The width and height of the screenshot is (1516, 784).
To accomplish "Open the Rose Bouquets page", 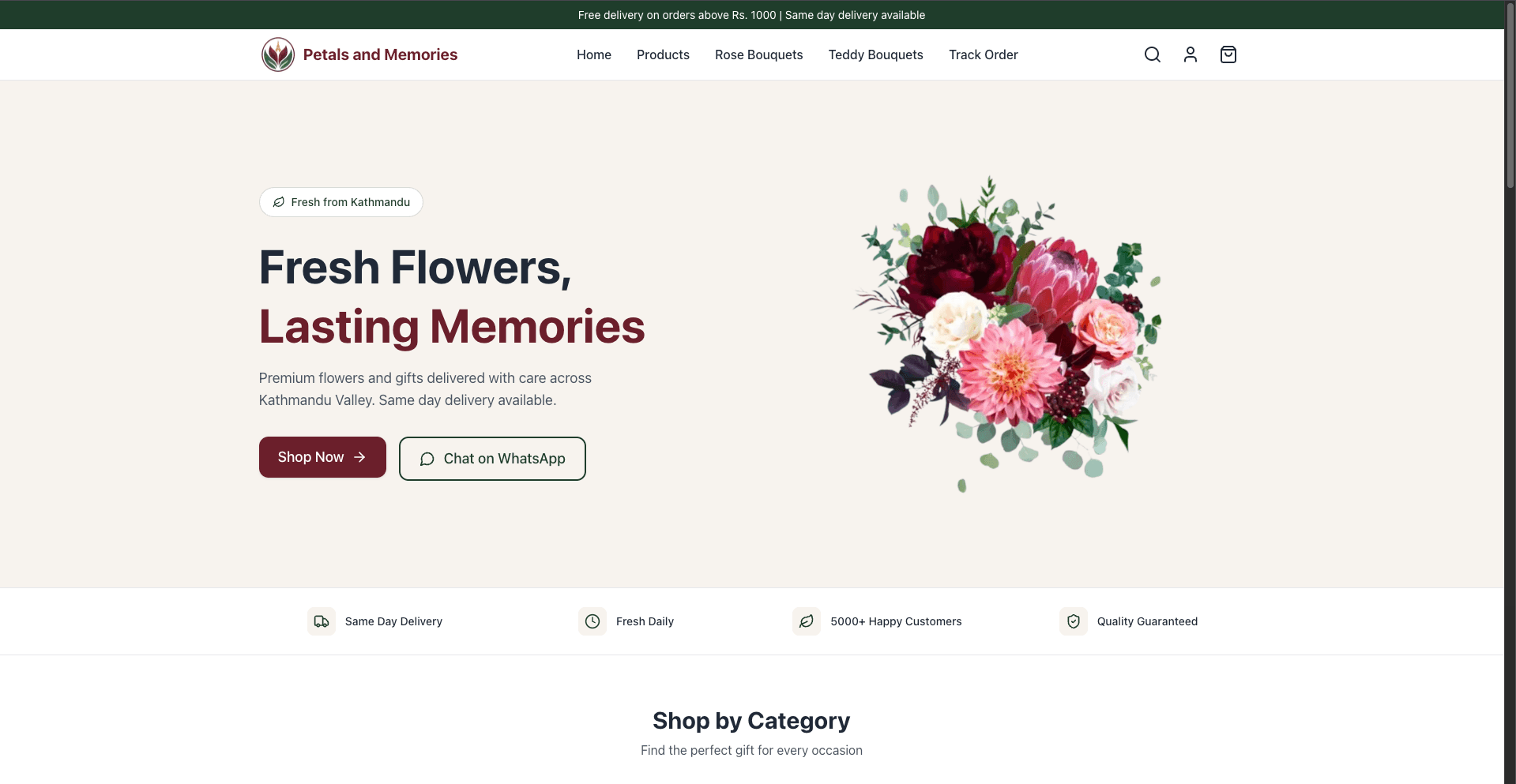I will click(x=759, y=54).
